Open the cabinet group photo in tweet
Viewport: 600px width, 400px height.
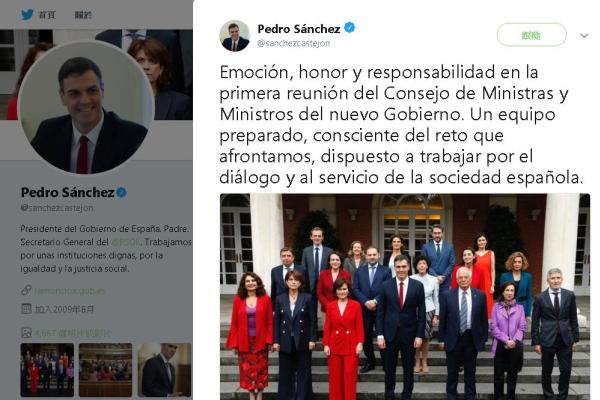click(x=405, y=297)
